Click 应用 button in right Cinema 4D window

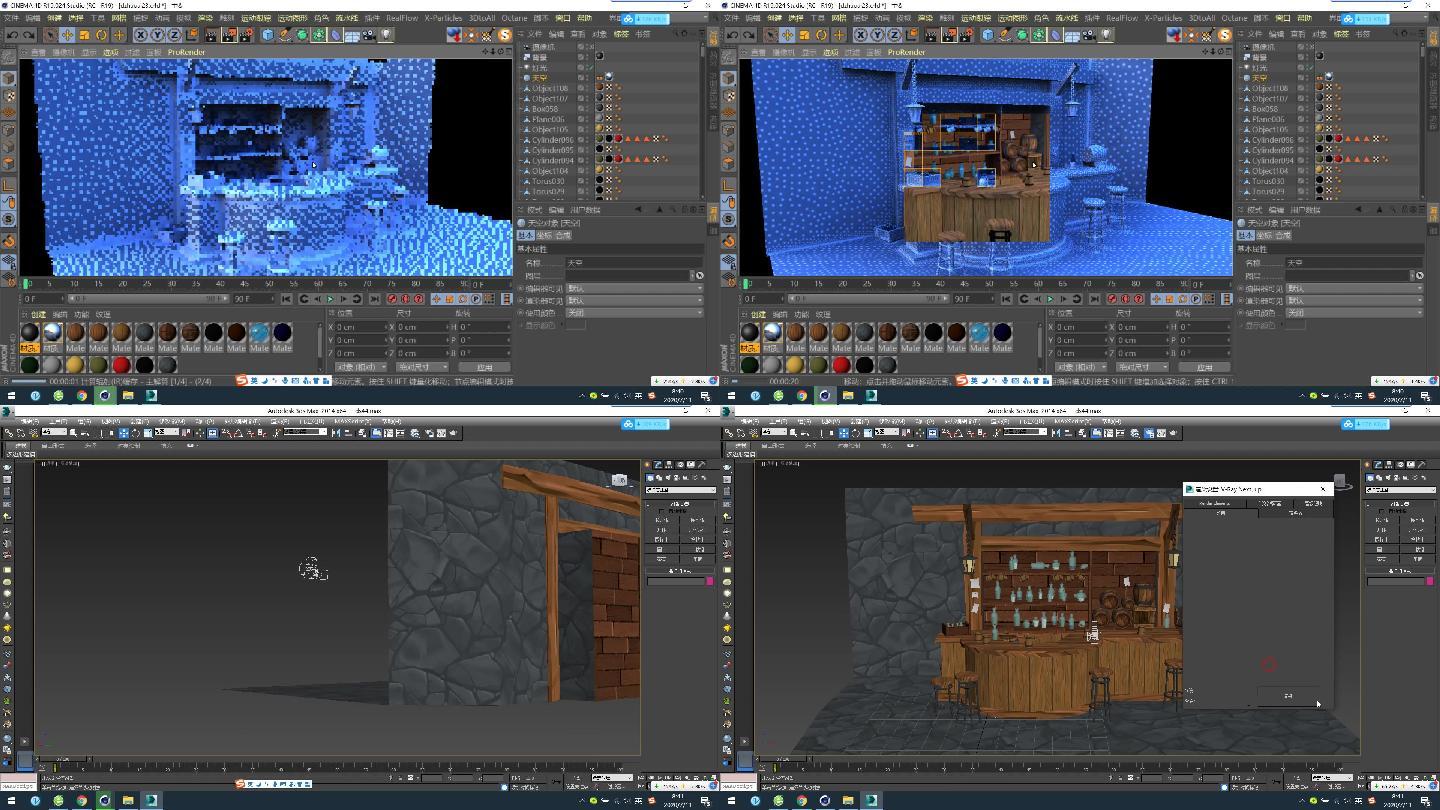coord(1204,366)
